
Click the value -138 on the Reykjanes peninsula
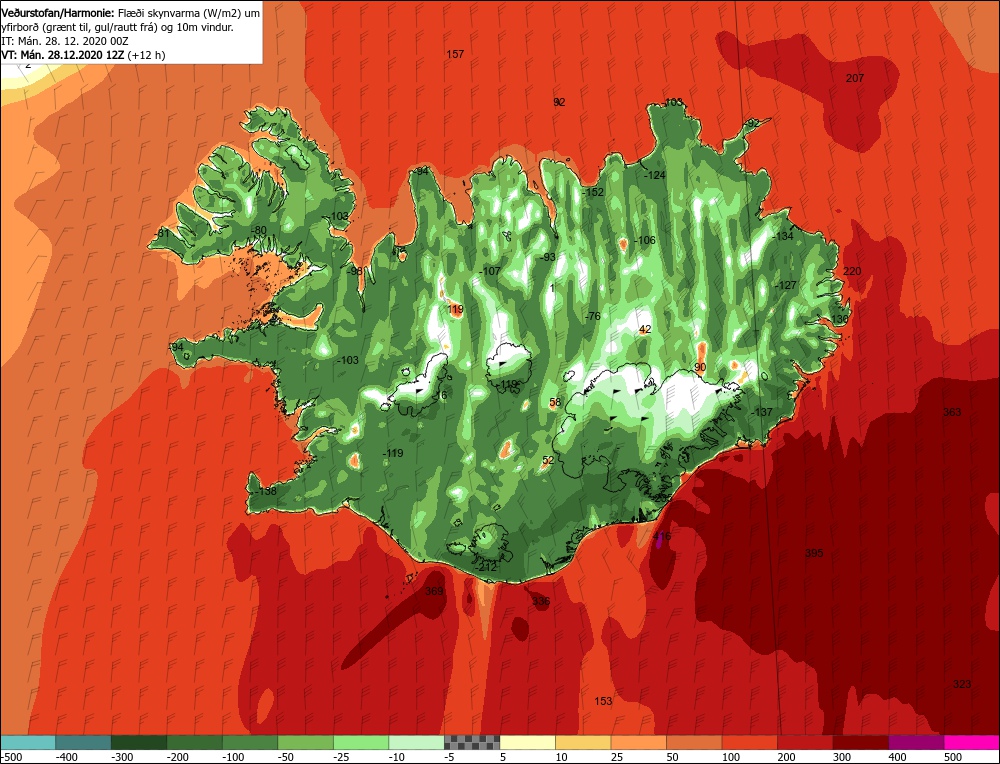[x=267, y=491]
